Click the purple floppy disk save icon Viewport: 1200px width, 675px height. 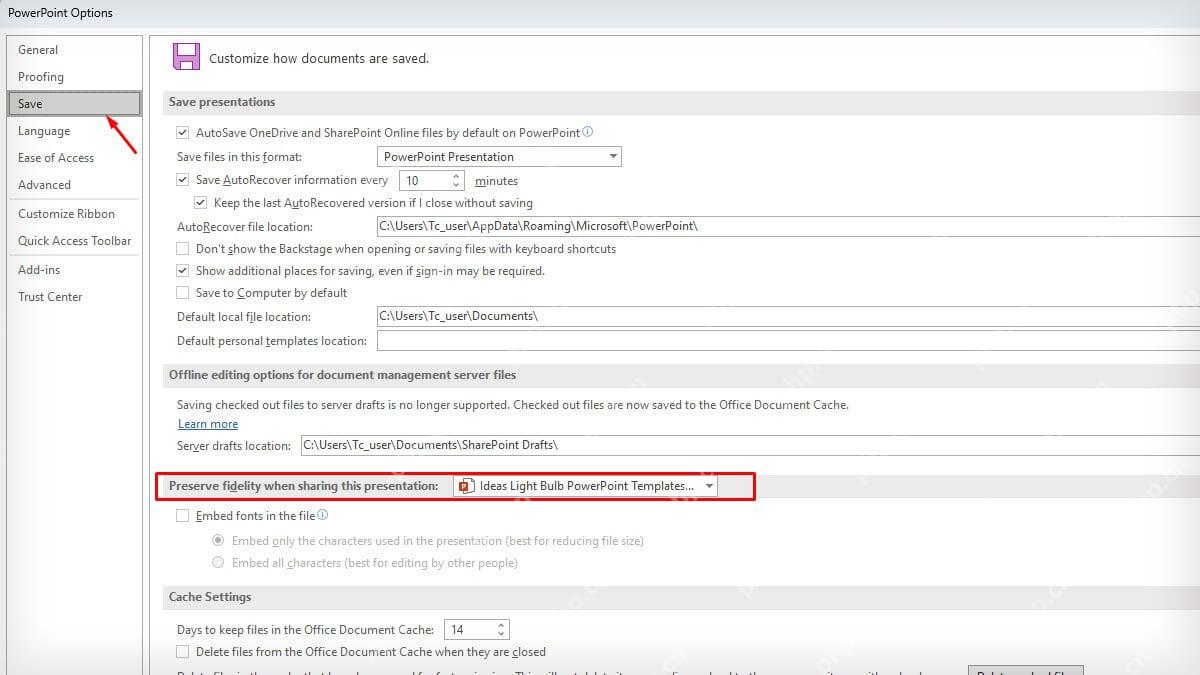click(186, 56)
